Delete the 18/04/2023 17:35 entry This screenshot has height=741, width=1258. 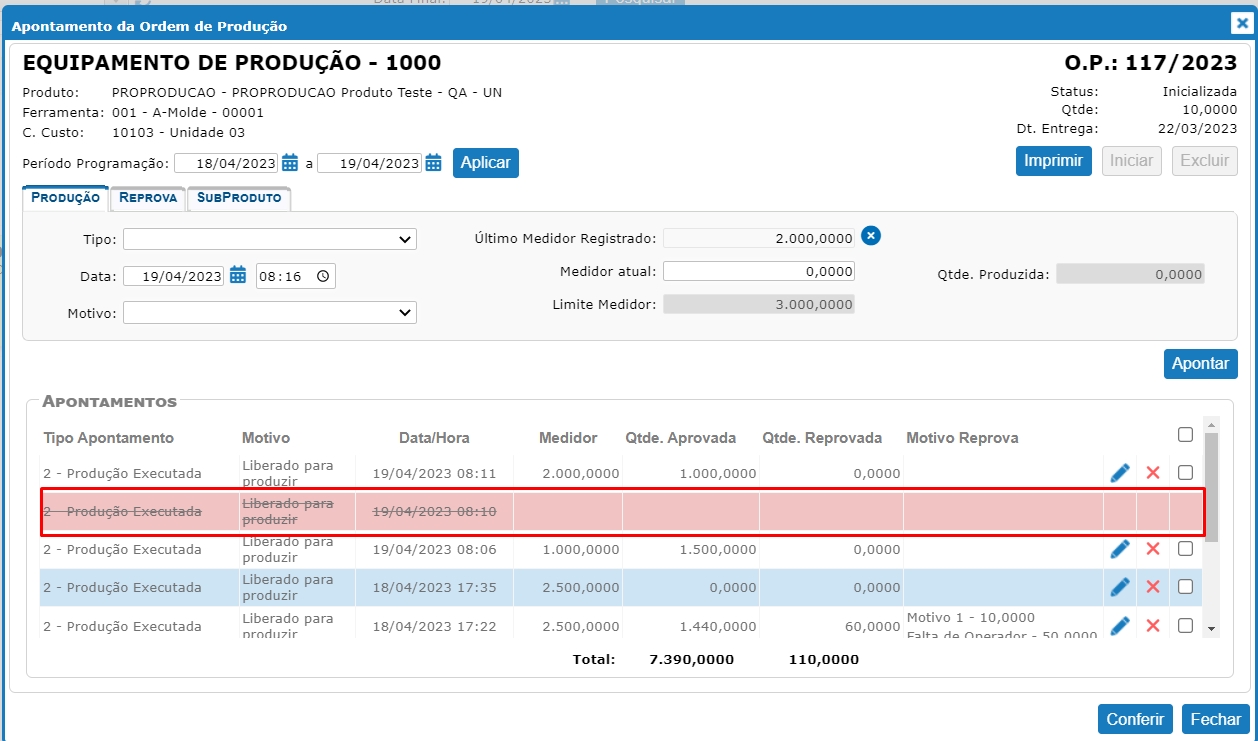click(1153, 587)
